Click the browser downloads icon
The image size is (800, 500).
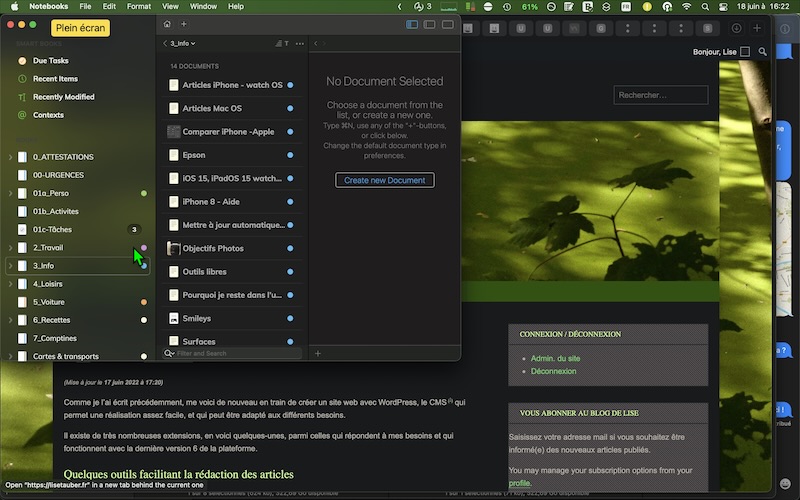(x=737, y=28)
